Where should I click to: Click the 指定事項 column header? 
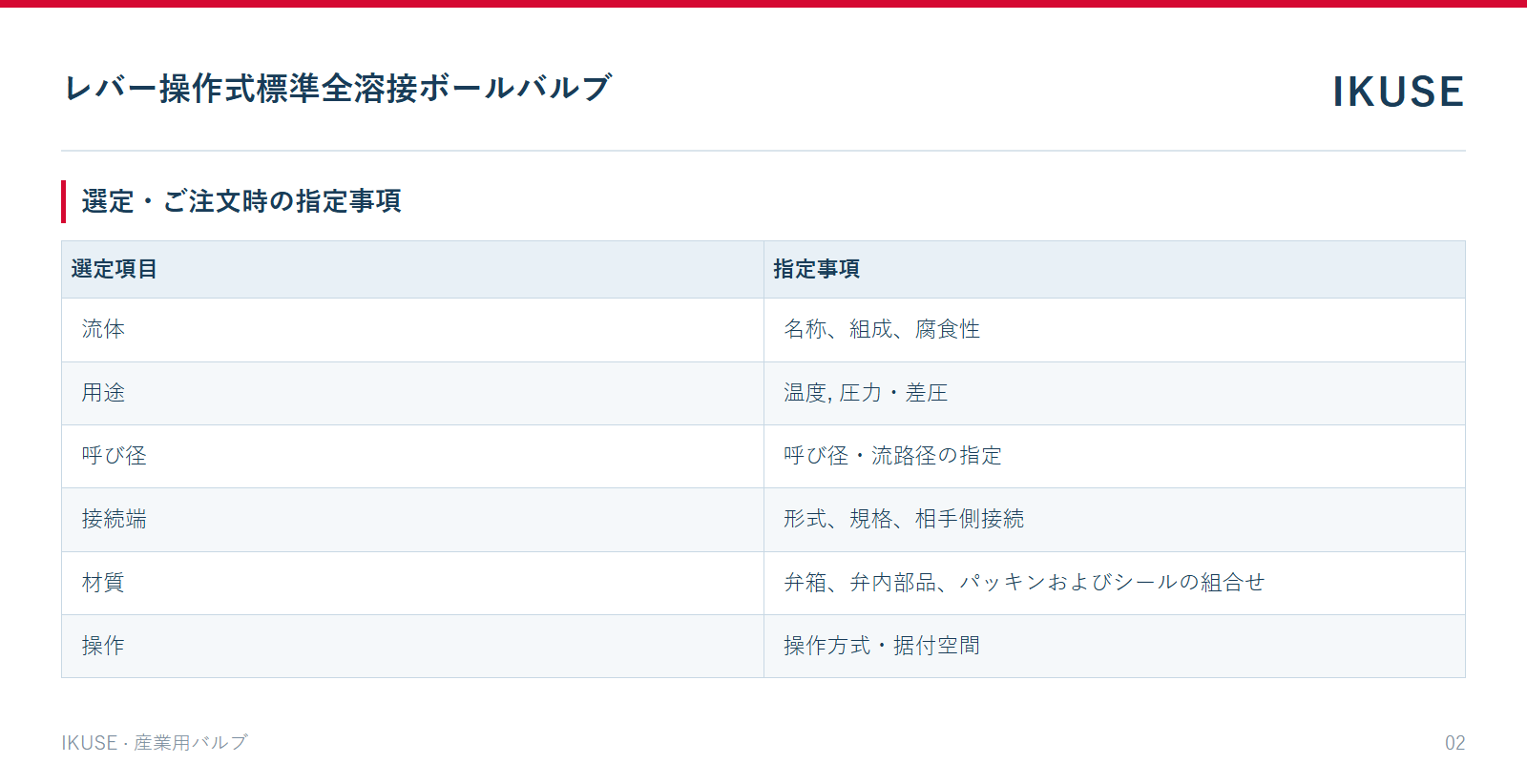click(1115, 269)
